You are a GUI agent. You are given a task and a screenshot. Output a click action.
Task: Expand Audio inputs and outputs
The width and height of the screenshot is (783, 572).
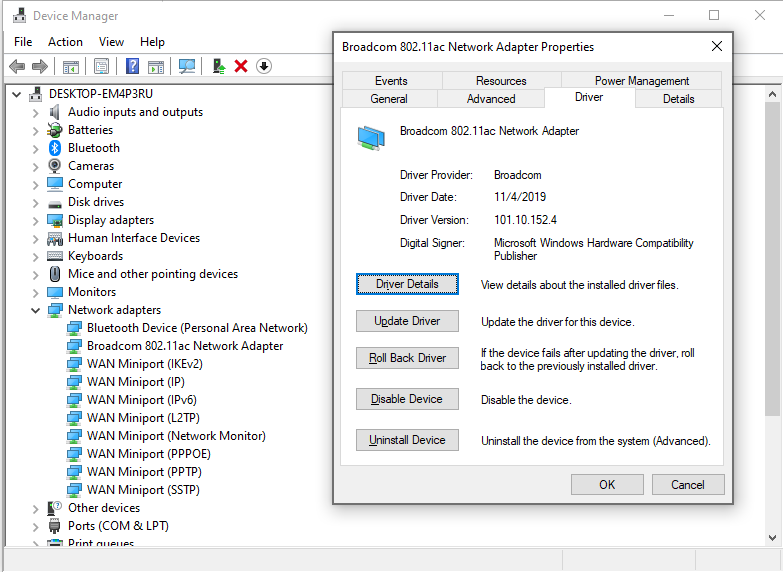click(x=35, y=112)
